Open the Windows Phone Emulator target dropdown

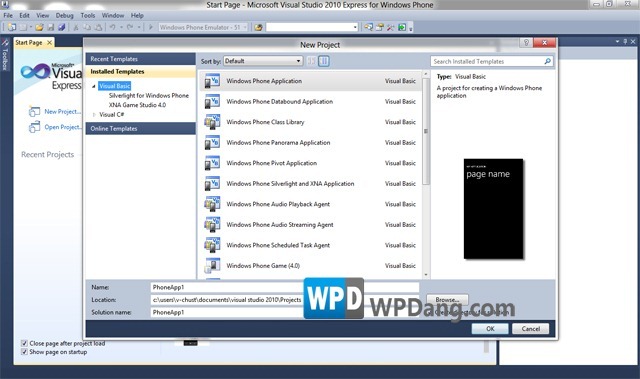(245, 27)
